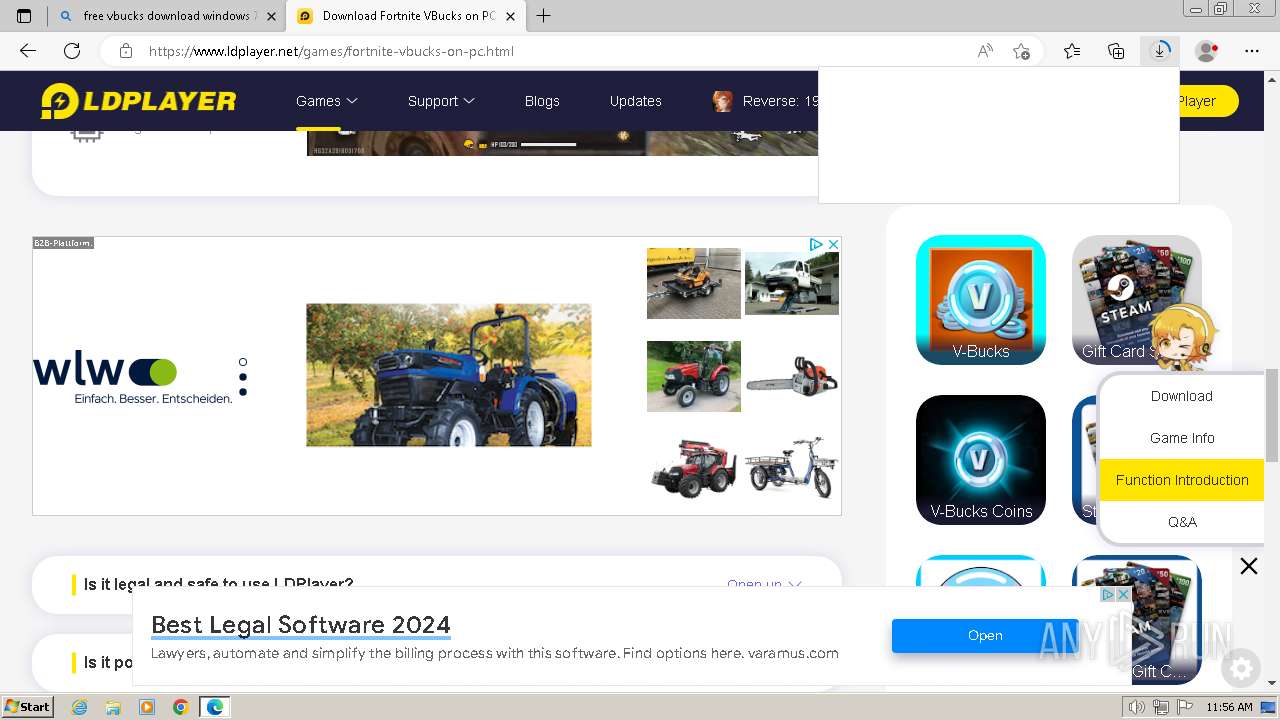Image resolution: width=1280 pixels, height=720 pixels.
Task: Reload the current page
Action: 72,51
